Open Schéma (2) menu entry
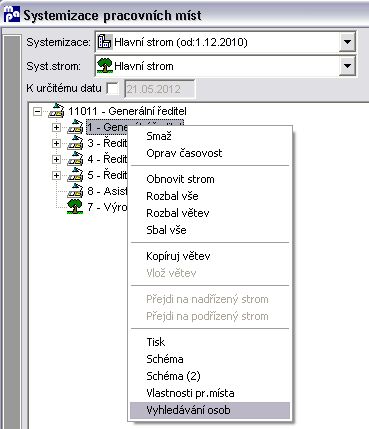The width and height of the screenshot is (369, 429). [210, 376]
